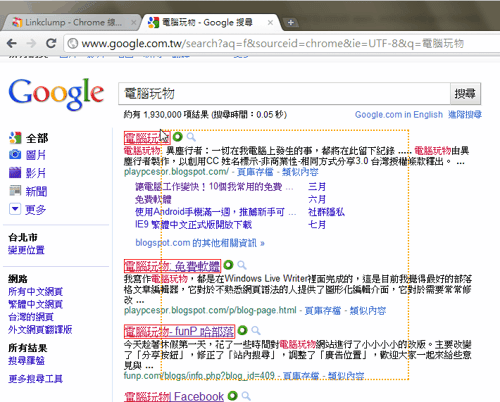Click green circle icon beside funP result
Screen dimensions: 500x402
click(x=242, y=330)
